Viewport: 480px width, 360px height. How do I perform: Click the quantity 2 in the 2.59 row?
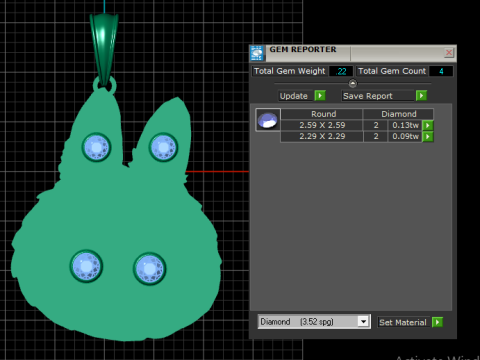pyautogui.click(x=376, y=125)
